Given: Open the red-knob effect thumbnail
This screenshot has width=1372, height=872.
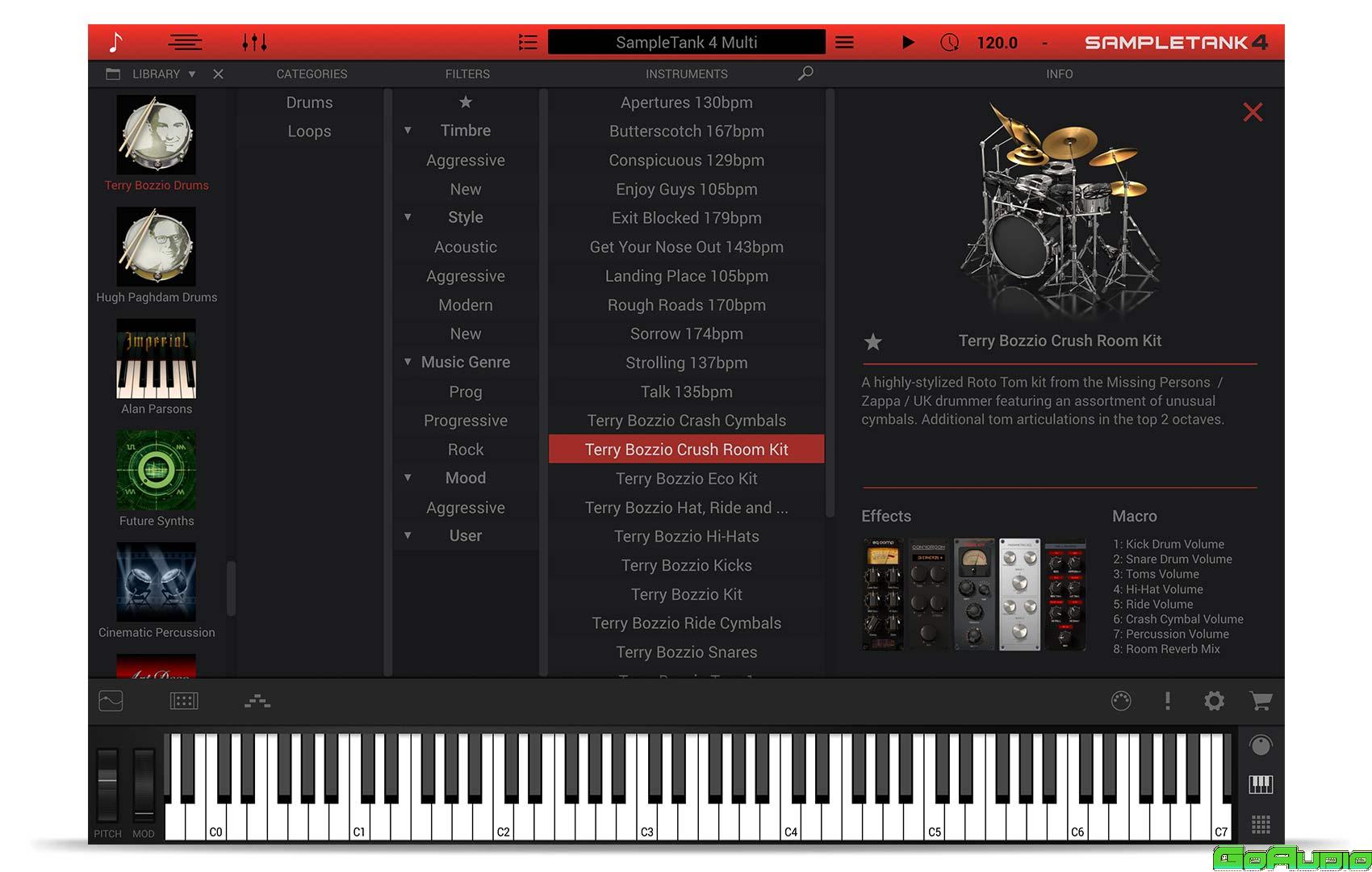Looking at the screenshot, I should (1065, 594).
